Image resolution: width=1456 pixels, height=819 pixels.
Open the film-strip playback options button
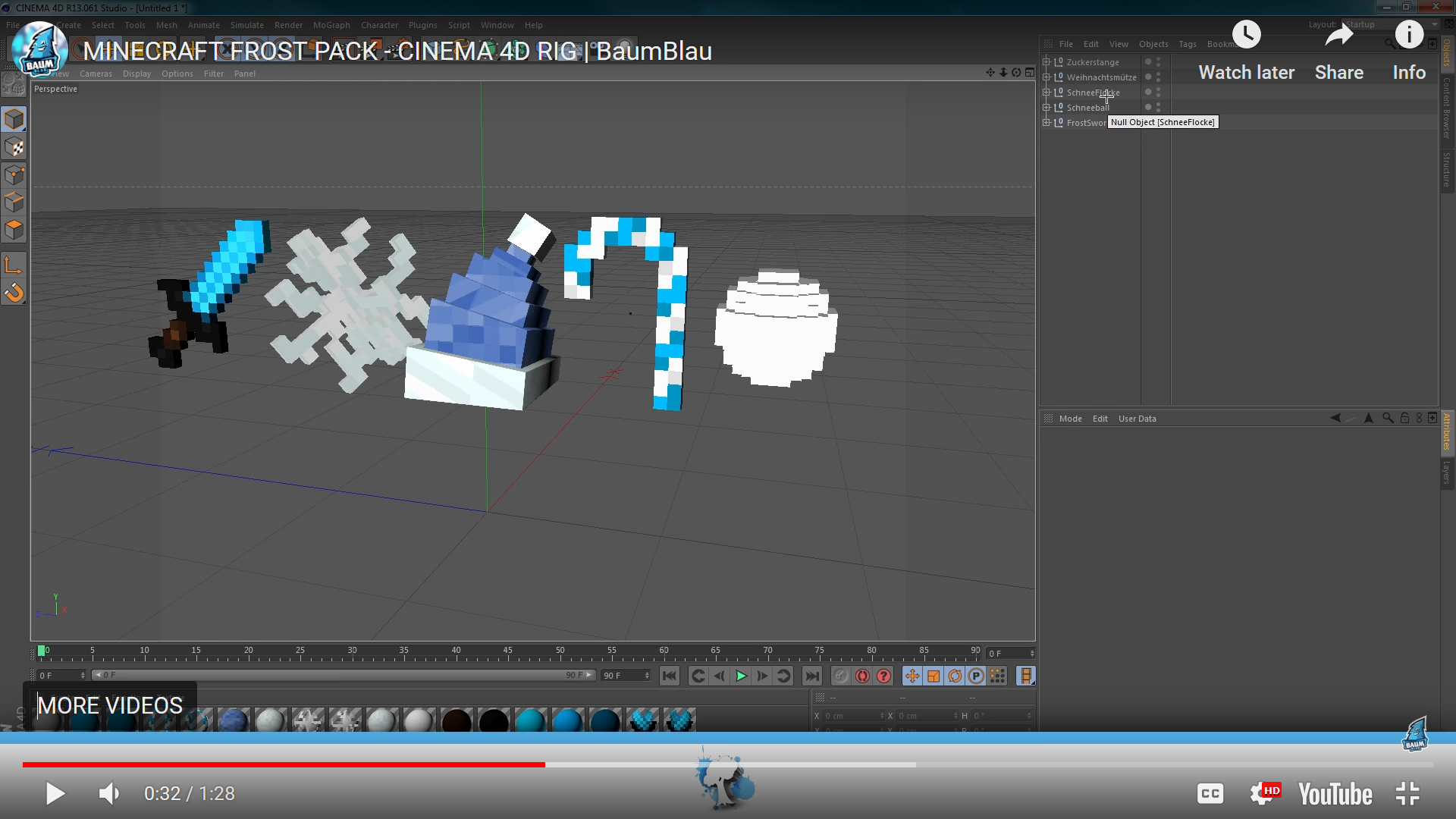(1026, 676)
